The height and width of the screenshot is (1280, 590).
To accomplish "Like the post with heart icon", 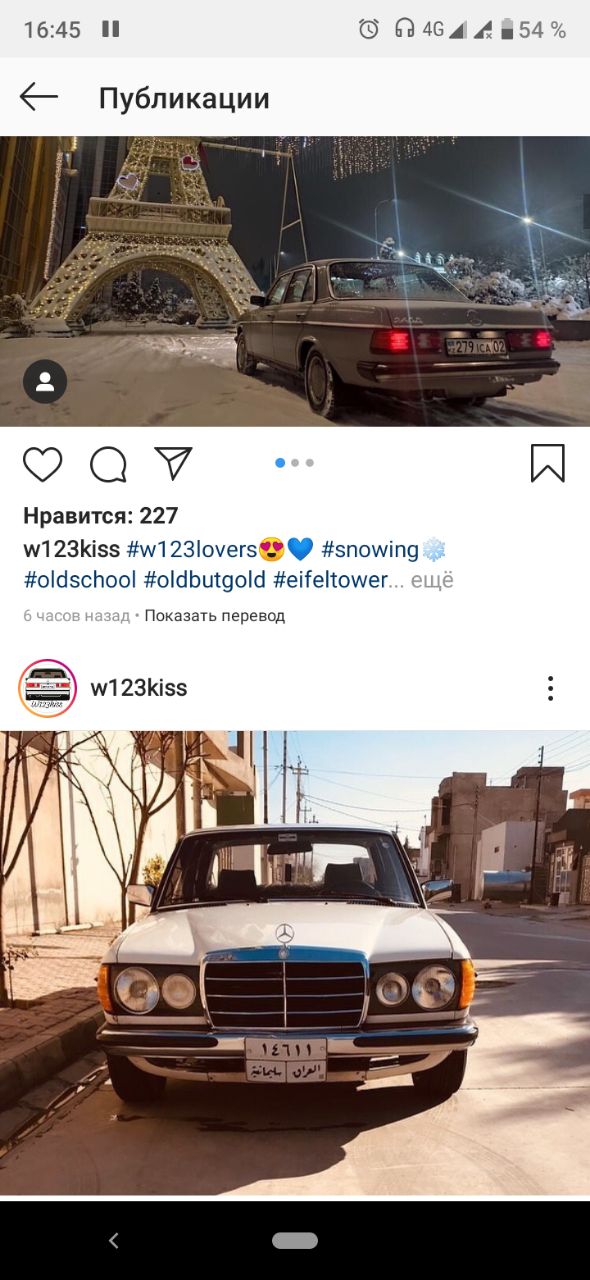I will click(x=43, y=464).
